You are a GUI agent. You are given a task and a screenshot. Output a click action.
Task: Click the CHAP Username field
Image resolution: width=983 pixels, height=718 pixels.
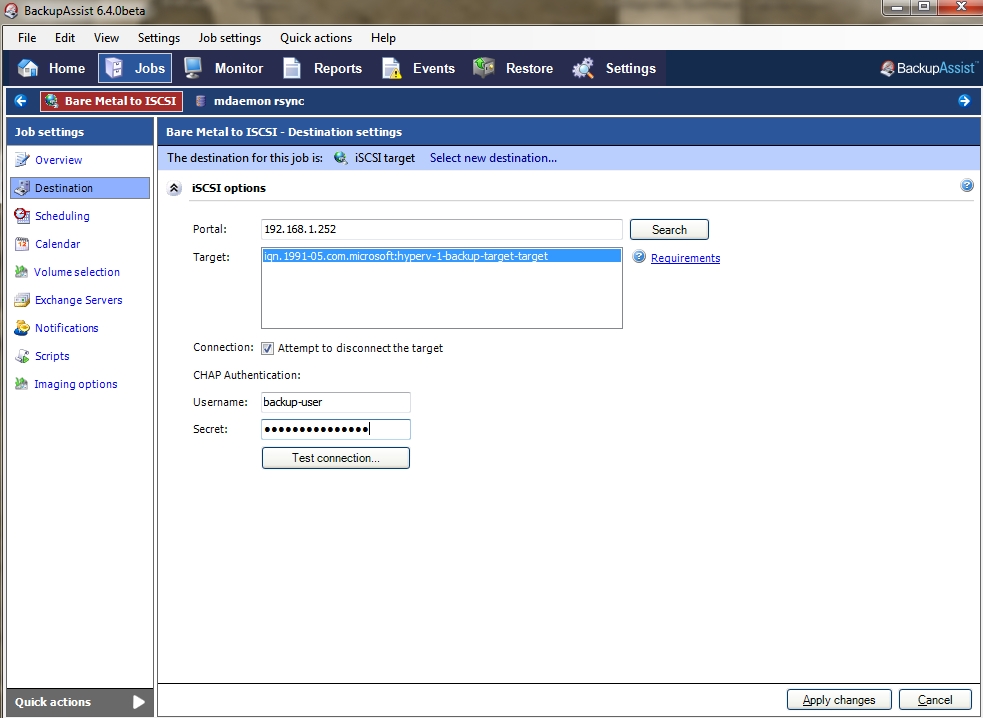335,402
